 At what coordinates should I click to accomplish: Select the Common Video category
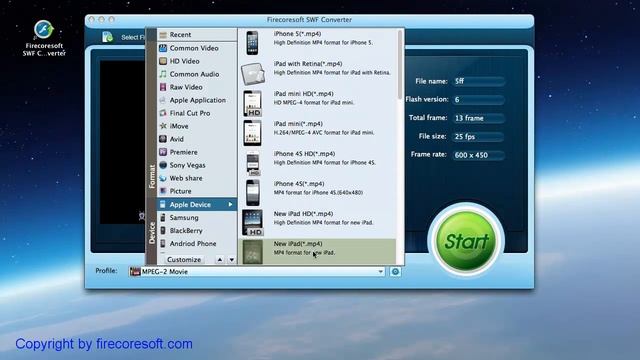[197, 48]
